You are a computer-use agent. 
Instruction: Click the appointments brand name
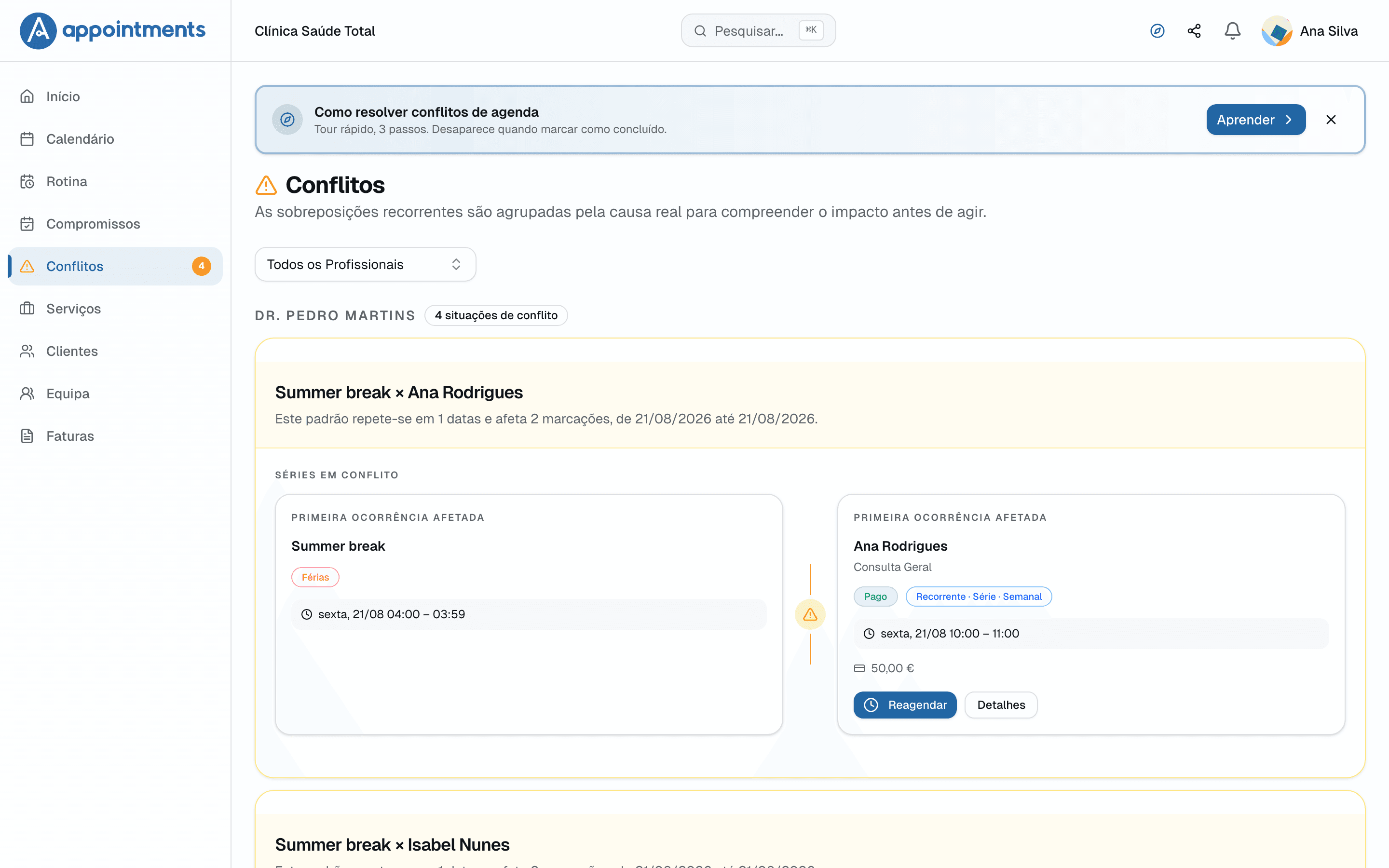pos(134,30)
